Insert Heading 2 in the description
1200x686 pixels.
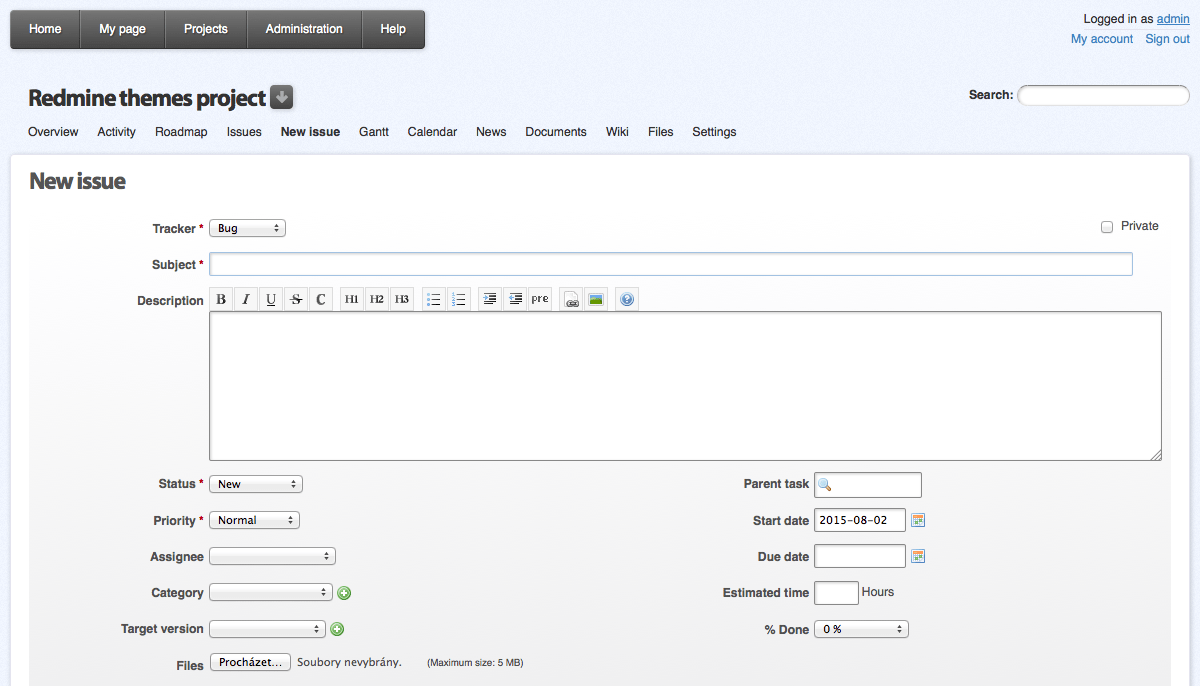pyautogui.click(x=377, y=299)
